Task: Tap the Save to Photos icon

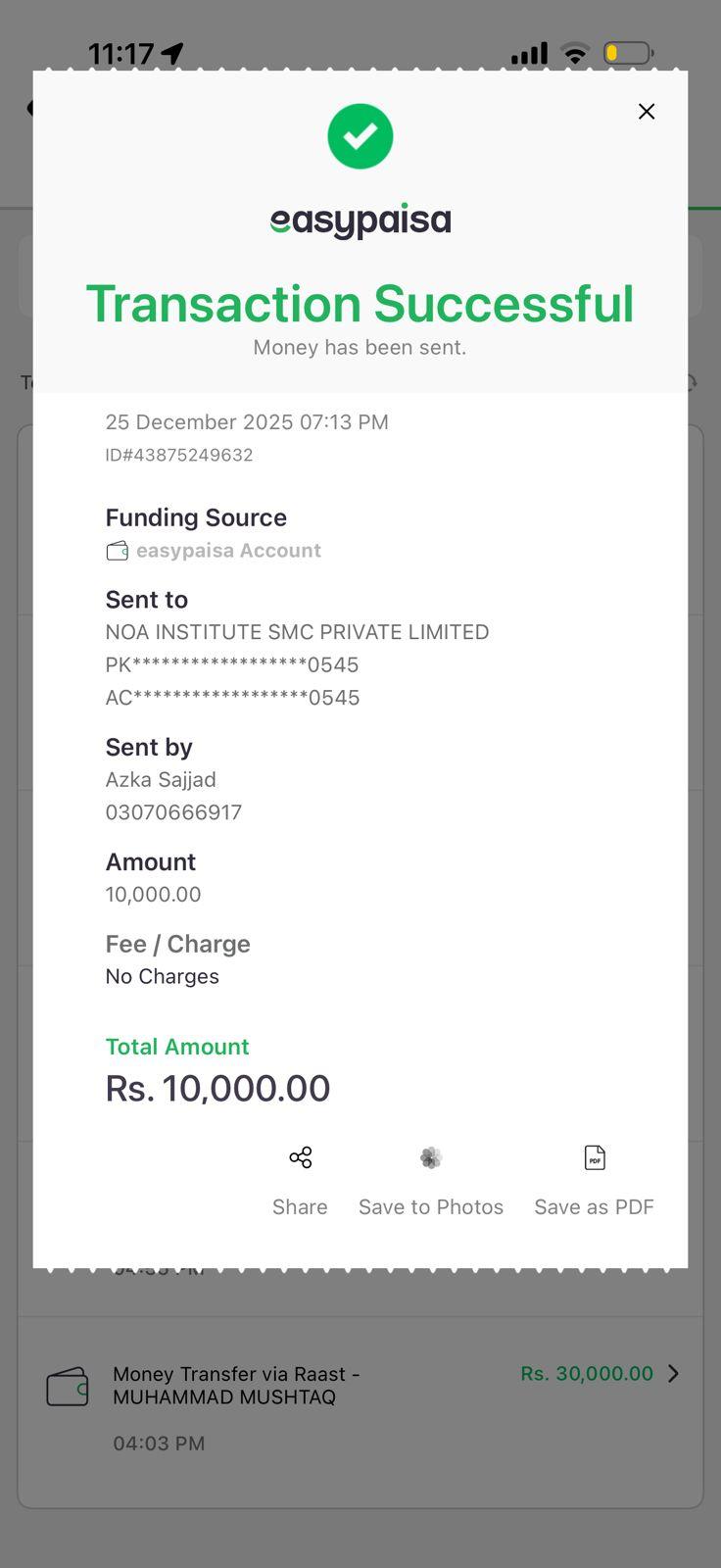Action: pos(431,1158)
